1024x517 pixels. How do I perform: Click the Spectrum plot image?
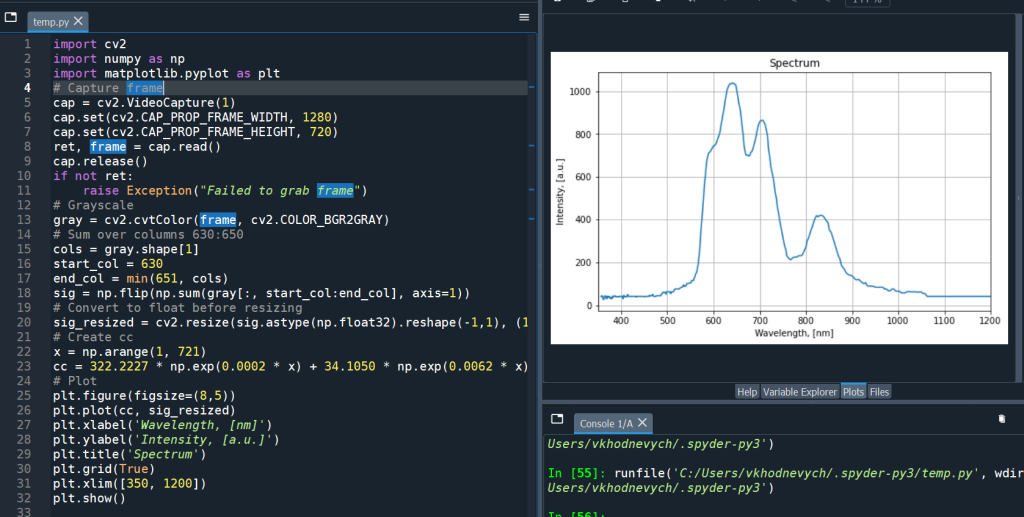(x=779, y=195)
